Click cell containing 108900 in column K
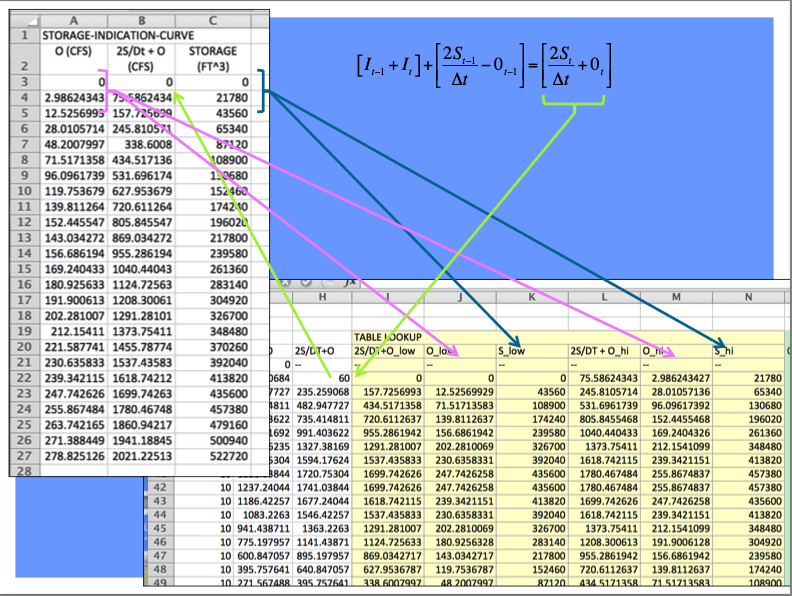Screen dimensions: 792x596 (532, 406)
